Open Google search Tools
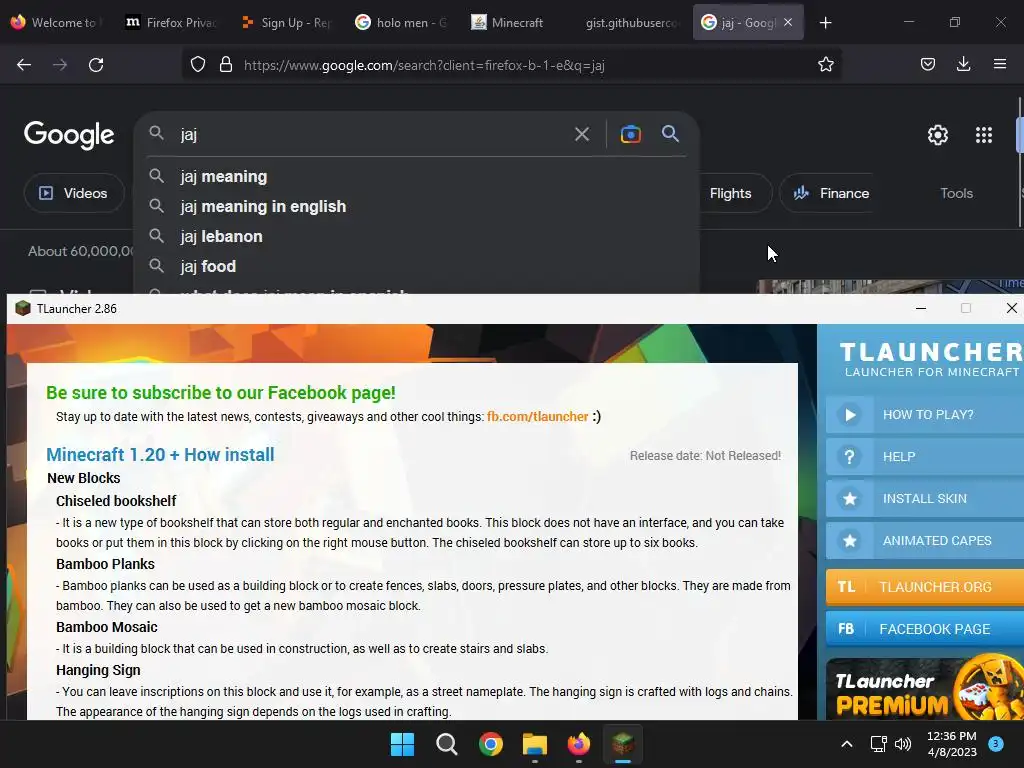Viewport: 1024px width, 768px height. [x=956, y=193]
